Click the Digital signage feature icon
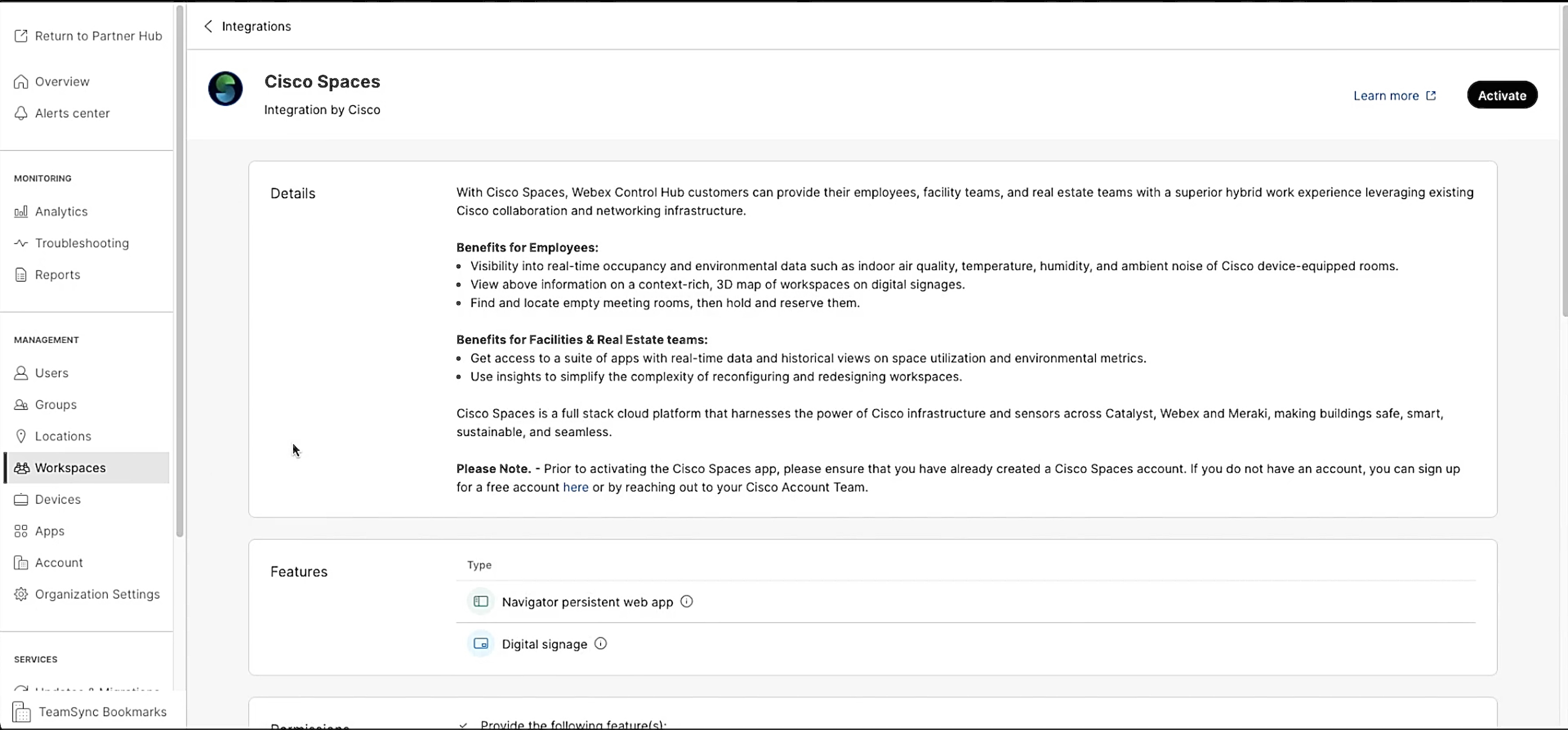This screenshot has height=730, width=1568. pyautogui.click(x=481, y=643)
